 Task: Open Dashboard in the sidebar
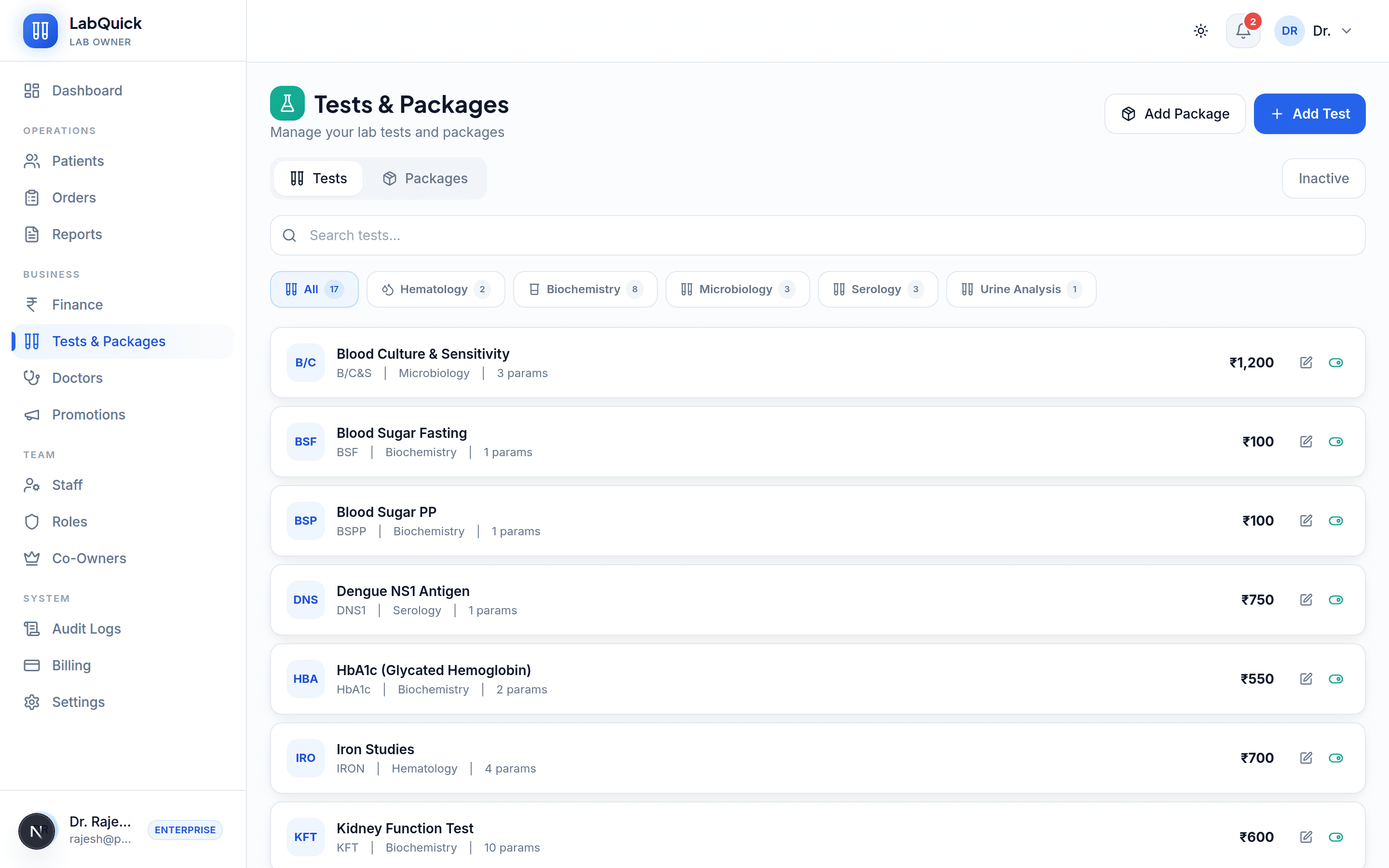coord(123,91)
